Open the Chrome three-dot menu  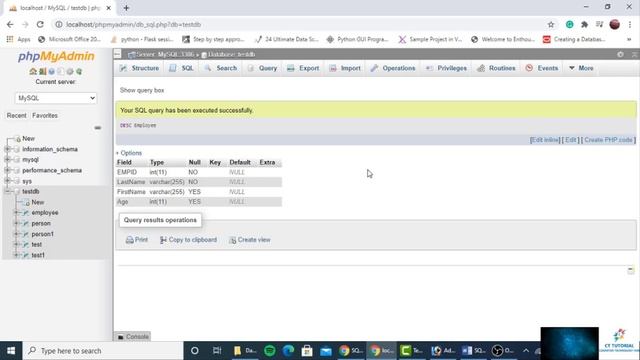(x=630, y=24)
